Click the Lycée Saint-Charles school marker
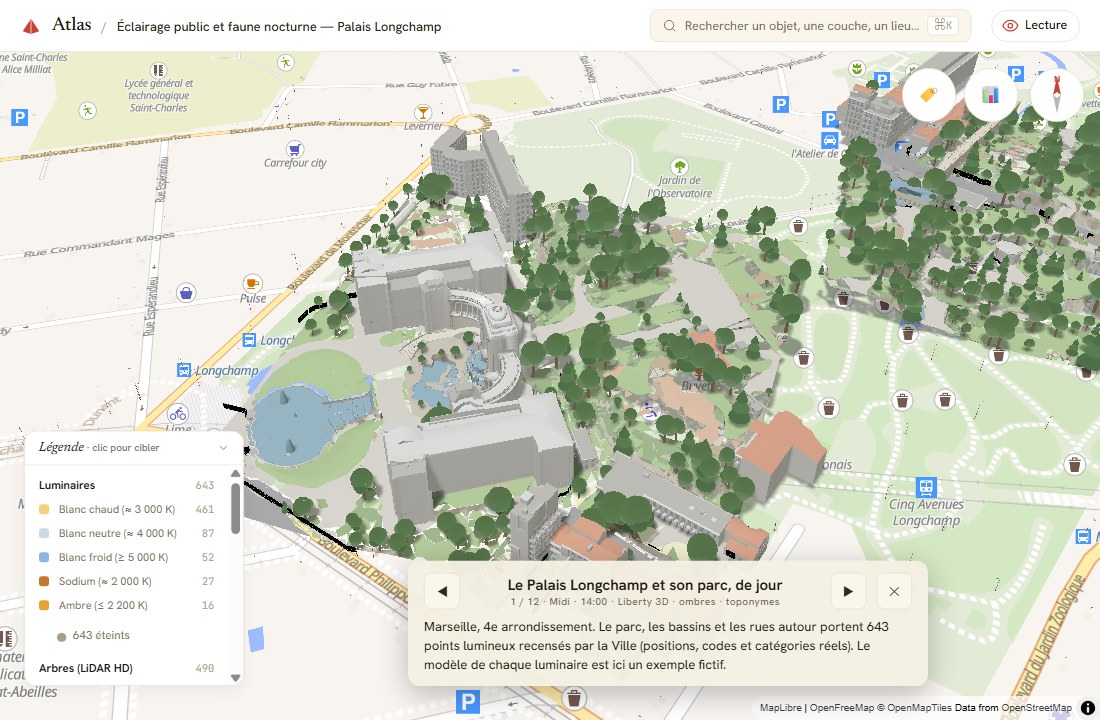 [x=159, y=70]
